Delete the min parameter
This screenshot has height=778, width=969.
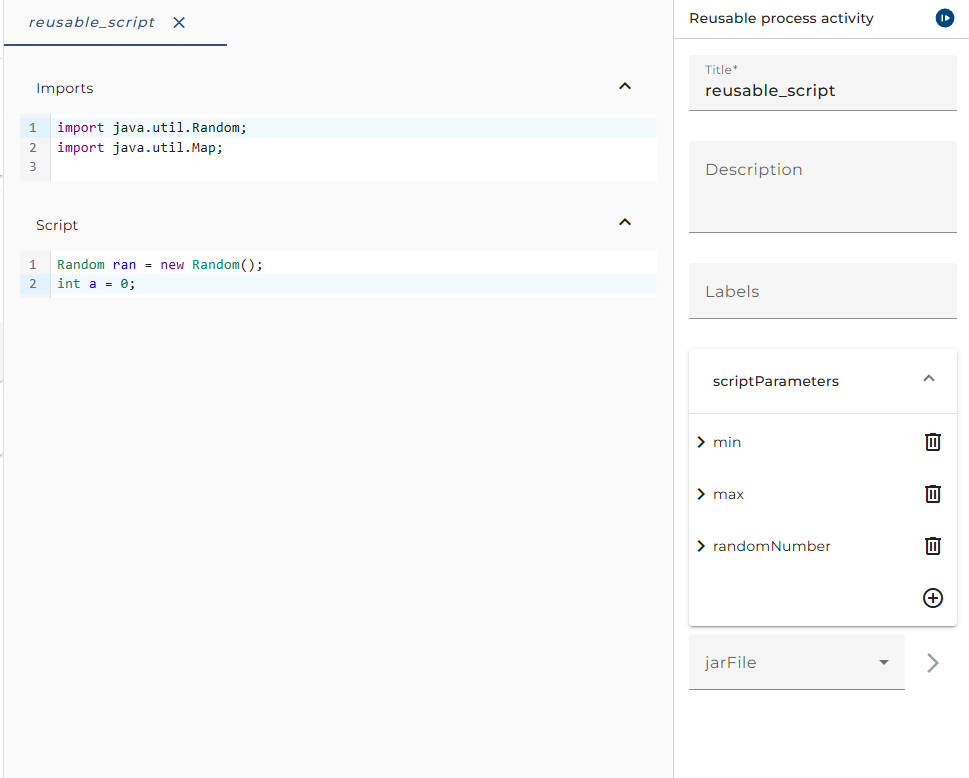pos(933,442)
